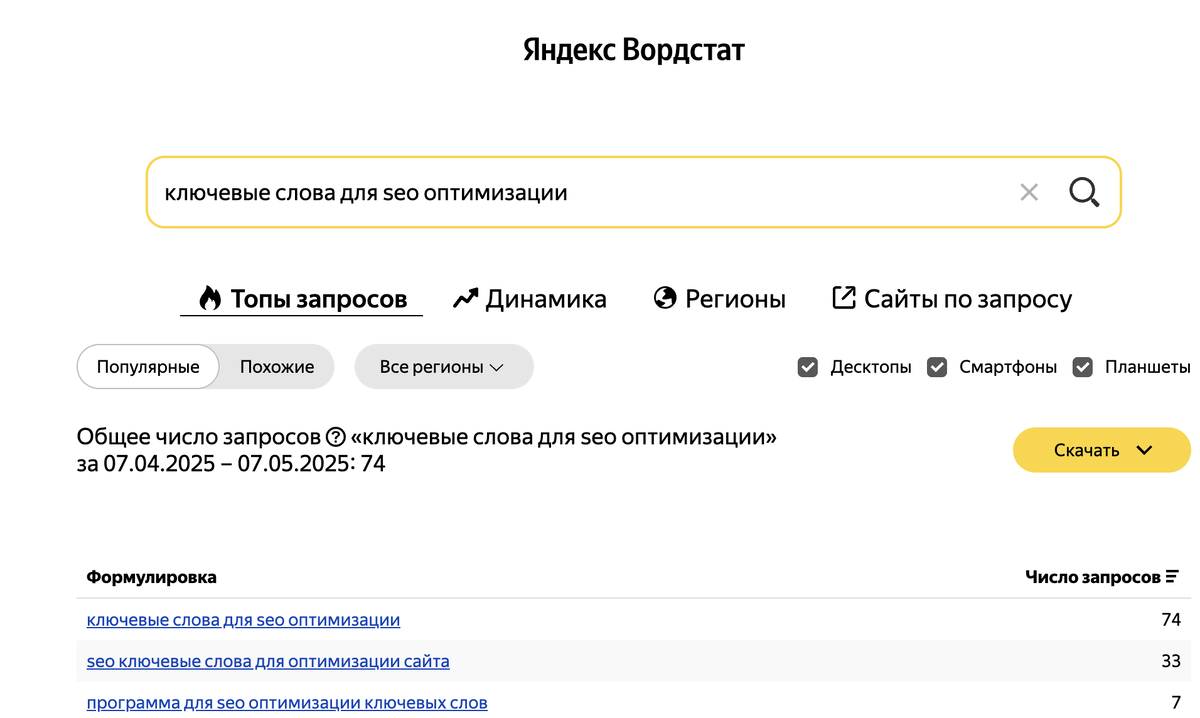Screen dimensions: 1200x718
Task: Click the request count value 74 in table
Action: point(1171,620)
